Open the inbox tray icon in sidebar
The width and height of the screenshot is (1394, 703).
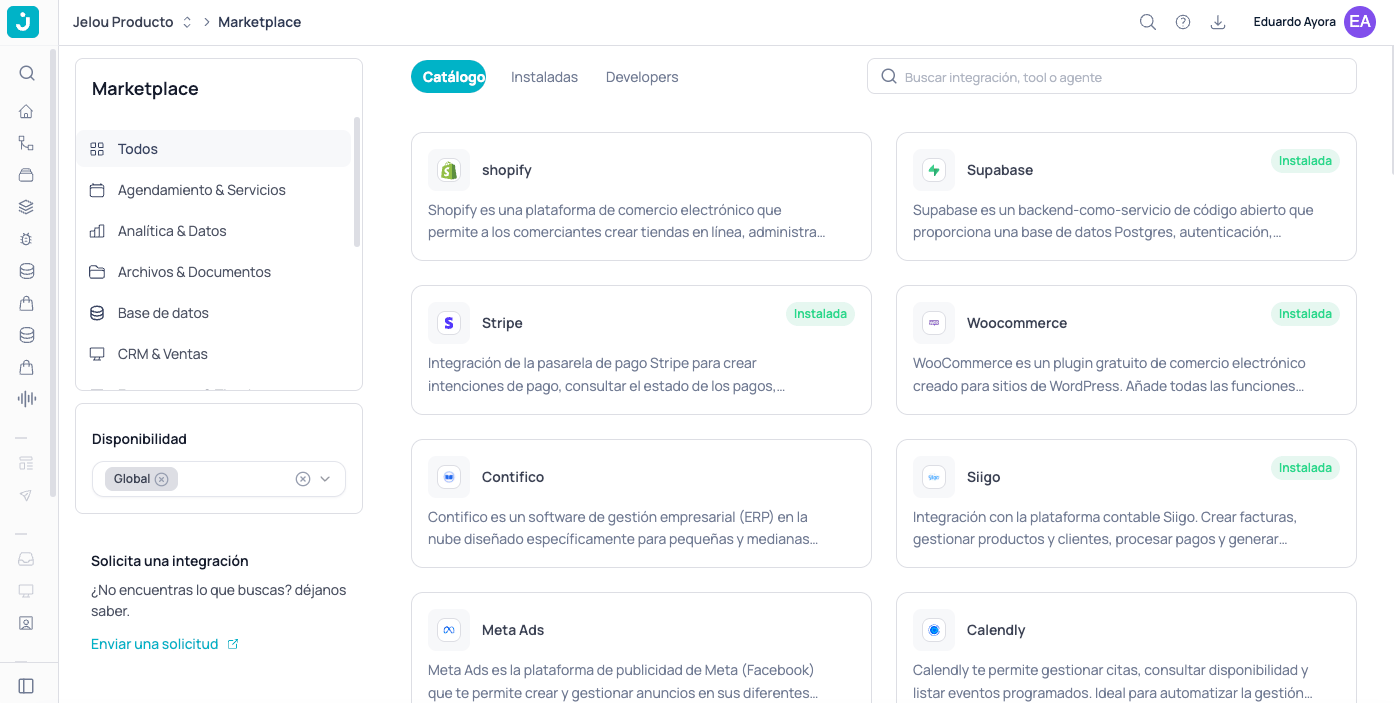[27, 559]
